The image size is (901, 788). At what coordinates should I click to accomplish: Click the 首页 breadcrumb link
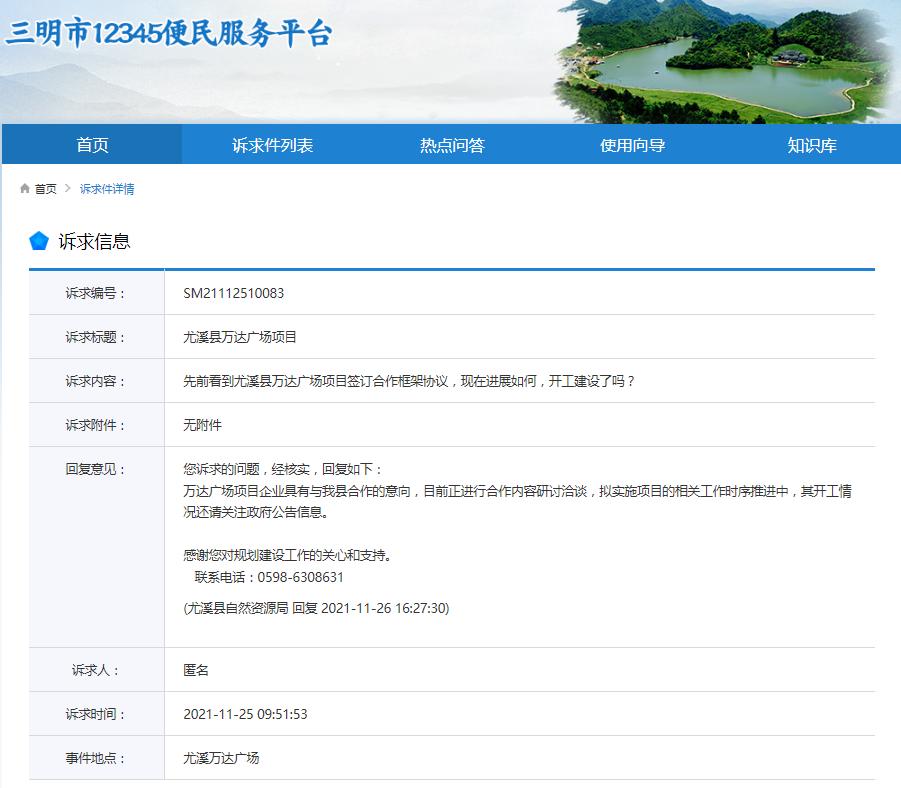click(45, 189)
